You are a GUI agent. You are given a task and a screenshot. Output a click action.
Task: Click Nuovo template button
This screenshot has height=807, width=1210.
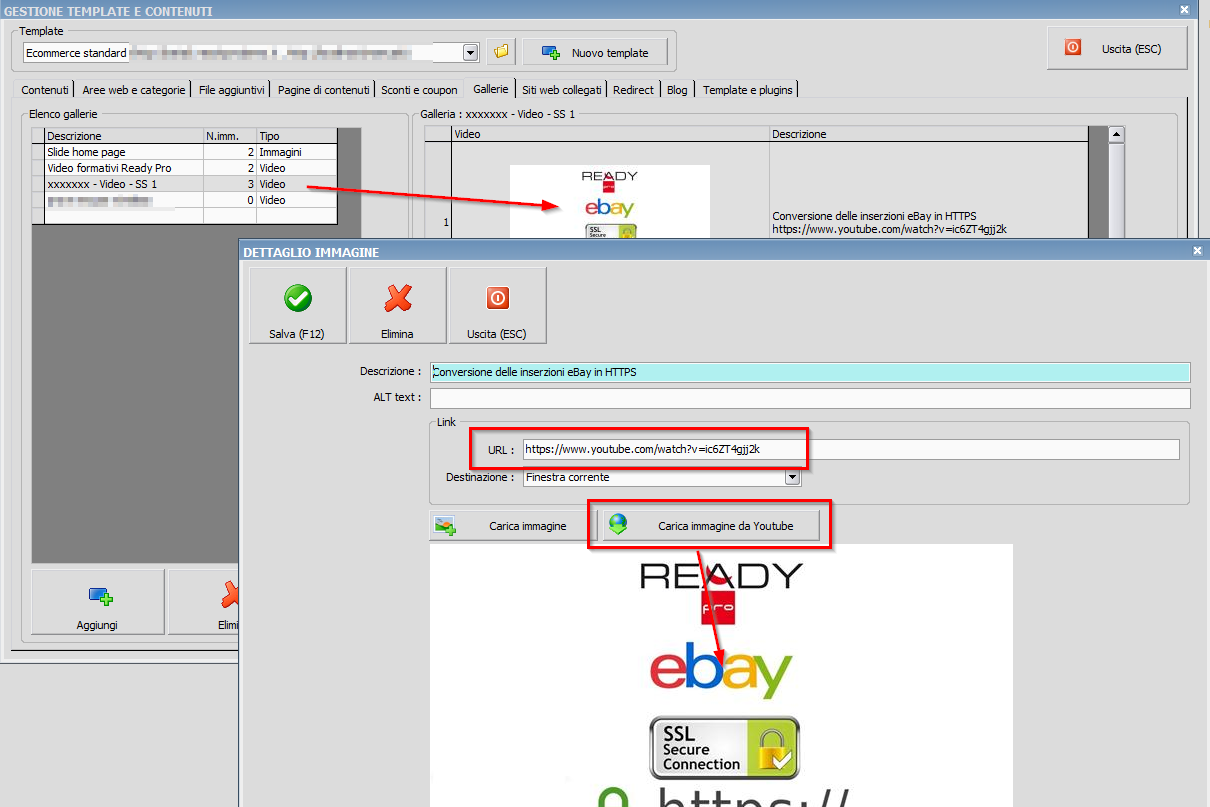pos(594,53)
